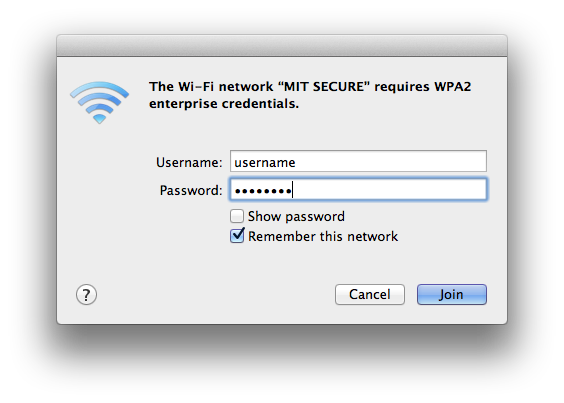Click the "enterprise credentials." message line
Viewport: 564px width, 403px height.
tap(224, 104)
